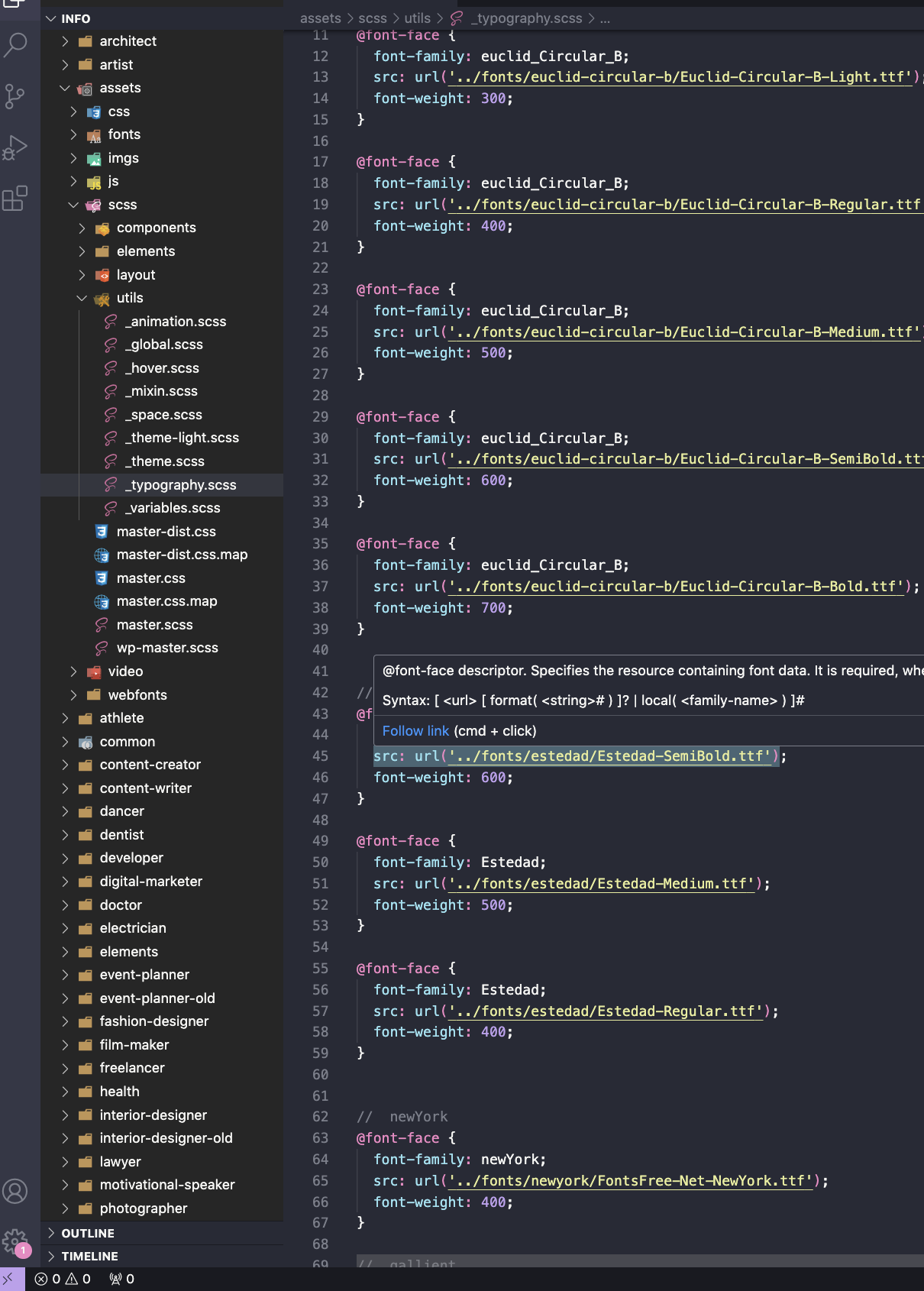
Task: Open master-dist.css file
Action: coord(166,532)
